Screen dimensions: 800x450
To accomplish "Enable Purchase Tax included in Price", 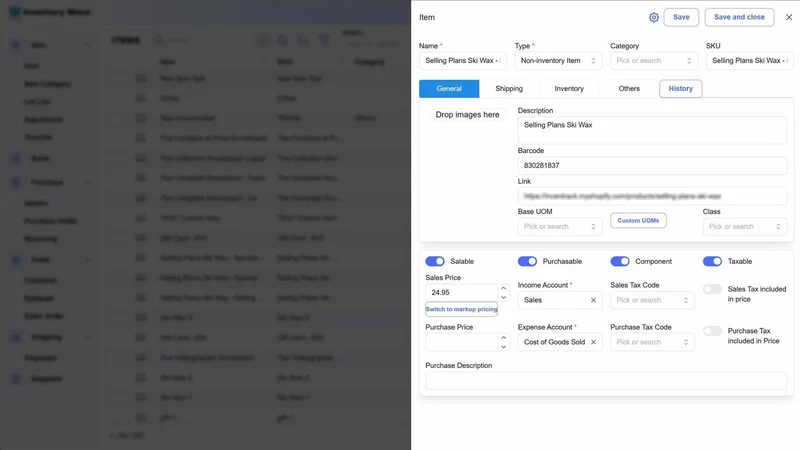I will tap(712, 331).
